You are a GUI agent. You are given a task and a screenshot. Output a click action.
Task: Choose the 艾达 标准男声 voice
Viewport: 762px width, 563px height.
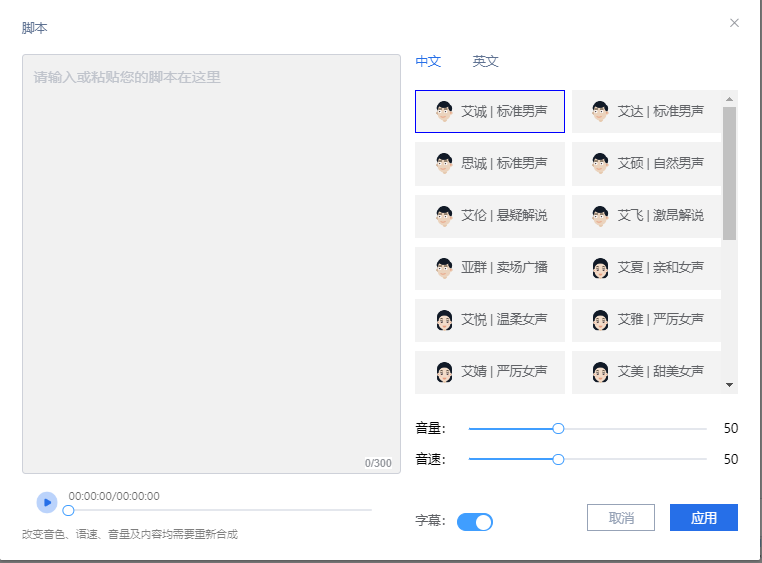click(646, 111)
